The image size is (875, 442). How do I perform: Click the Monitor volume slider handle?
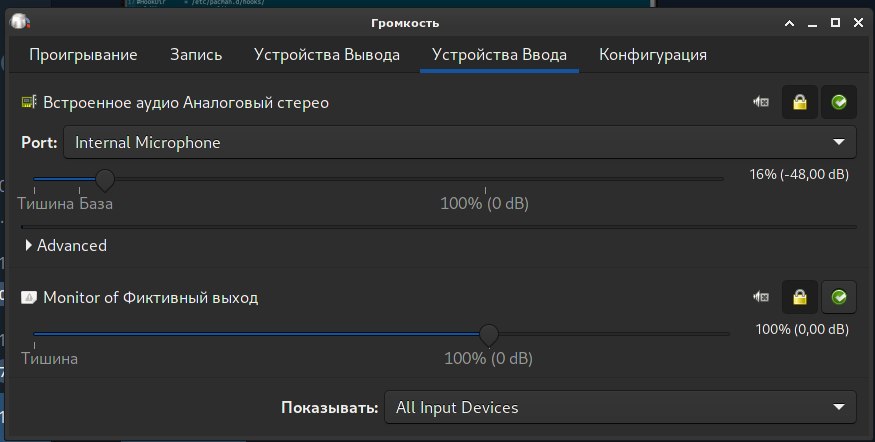pyautogui.click(x=489, y=335)
